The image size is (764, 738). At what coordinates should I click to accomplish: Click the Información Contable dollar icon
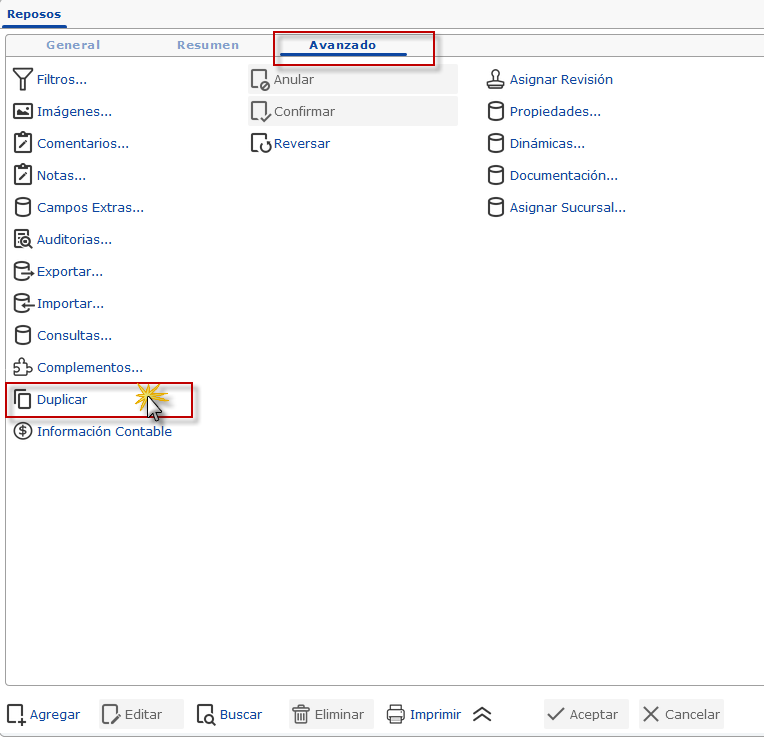[x=22, y=432]
